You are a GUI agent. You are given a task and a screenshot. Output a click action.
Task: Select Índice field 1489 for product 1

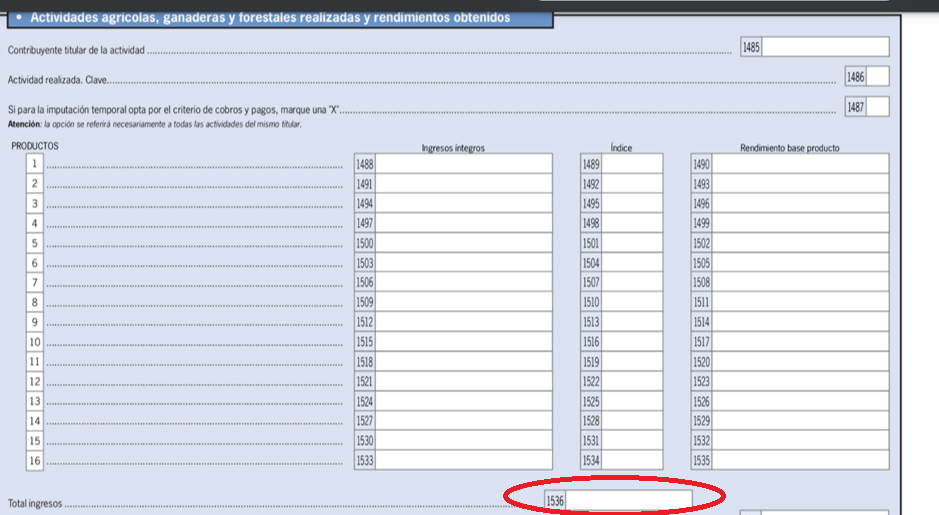tap(632, 163)
